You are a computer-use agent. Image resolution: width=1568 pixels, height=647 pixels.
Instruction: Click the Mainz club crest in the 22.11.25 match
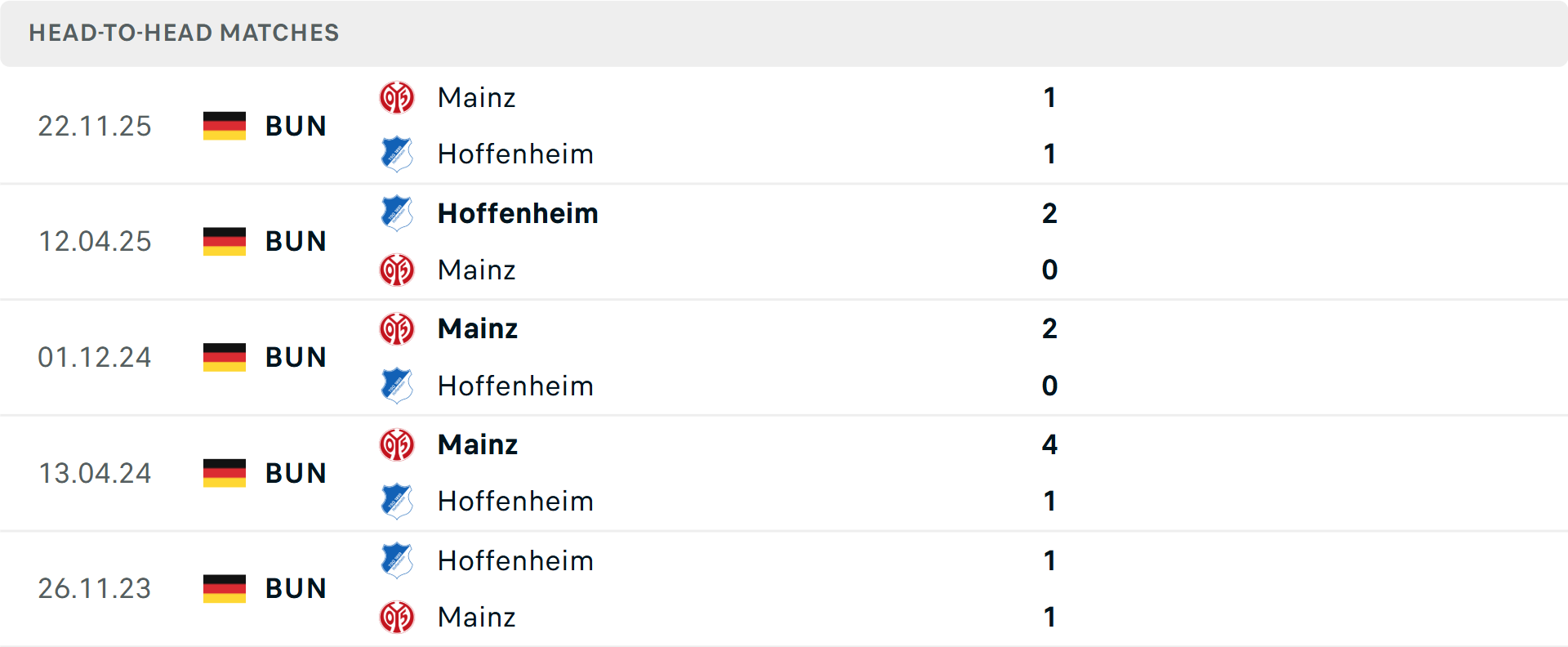[x=398, y=97]
